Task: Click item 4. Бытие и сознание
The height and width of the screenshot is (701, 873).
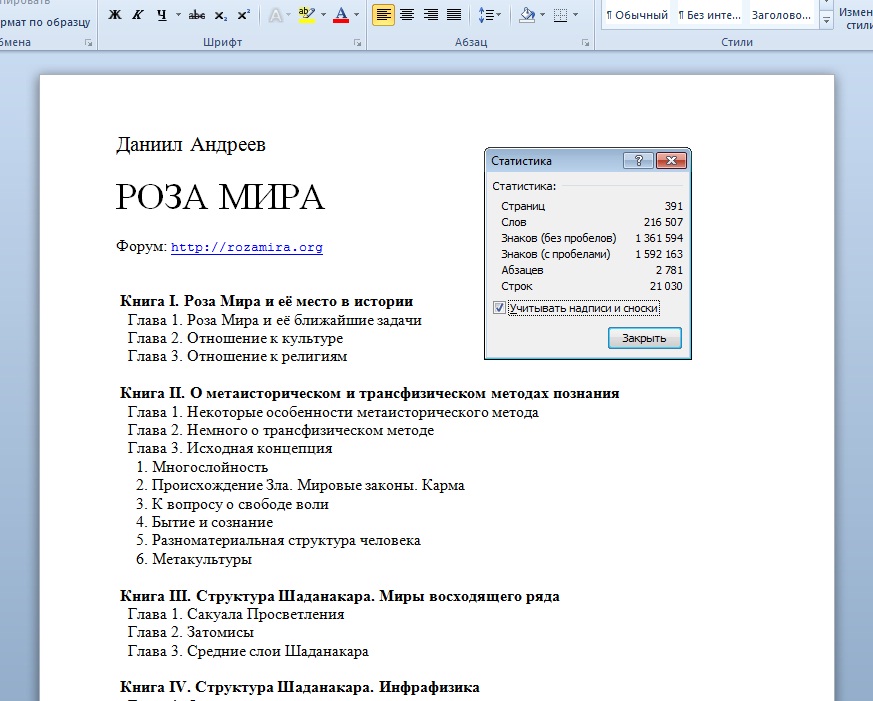Action: 204,522
